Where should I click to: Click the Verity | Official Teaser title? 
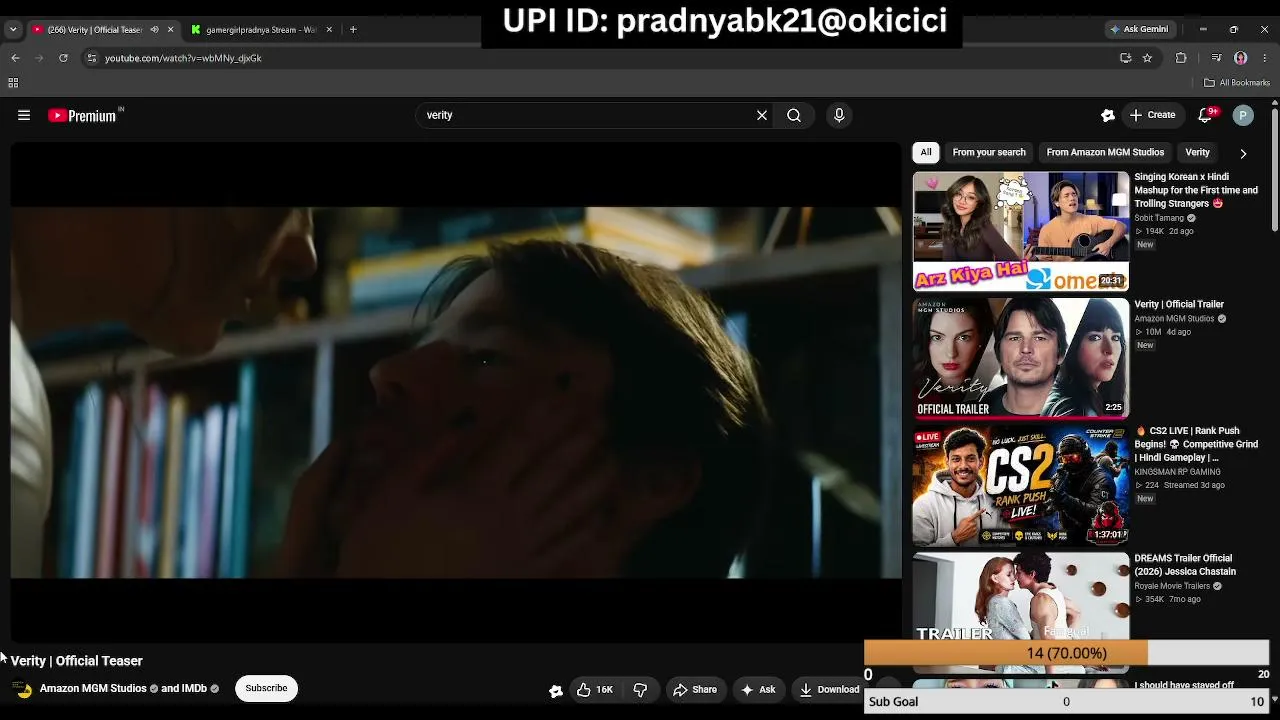(77, 661)
